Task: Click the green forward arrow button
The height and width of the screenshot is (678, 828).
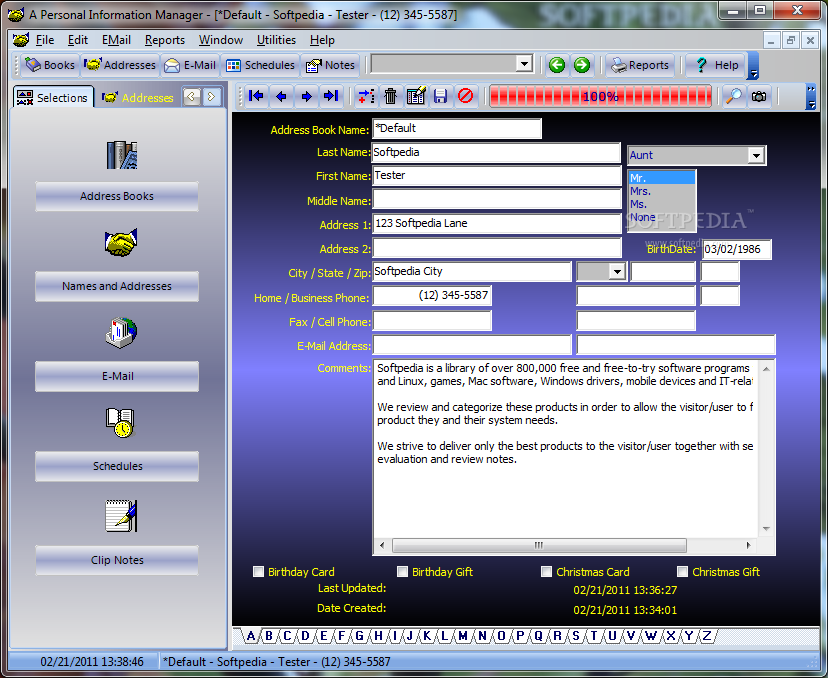Action: (582, 65)
